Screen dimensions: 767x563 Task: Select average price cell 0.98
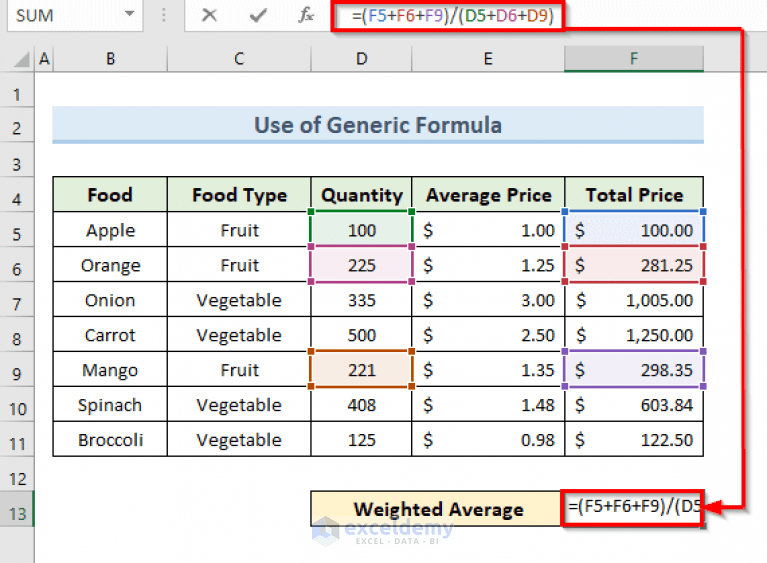(x=488, y=439)
